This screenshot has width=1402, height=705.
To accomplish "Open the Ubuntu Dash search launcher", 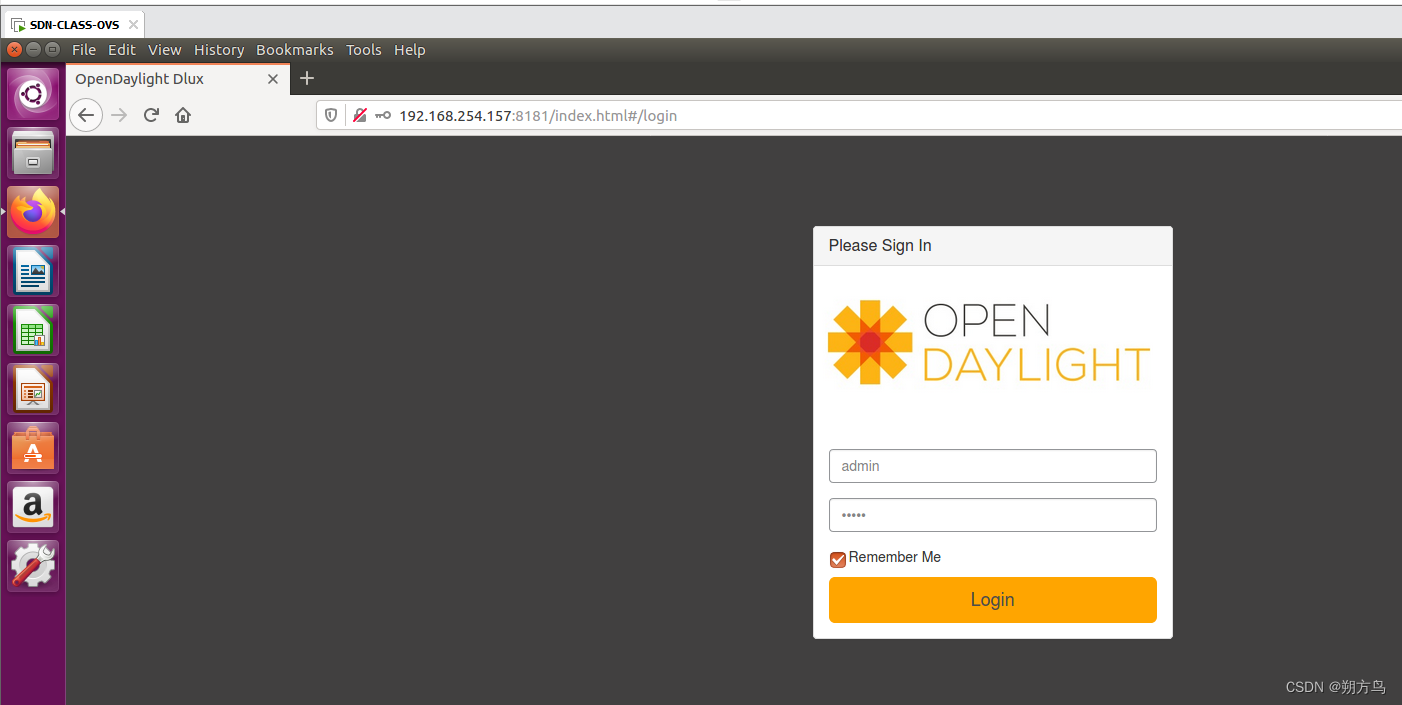I will 33,94.
